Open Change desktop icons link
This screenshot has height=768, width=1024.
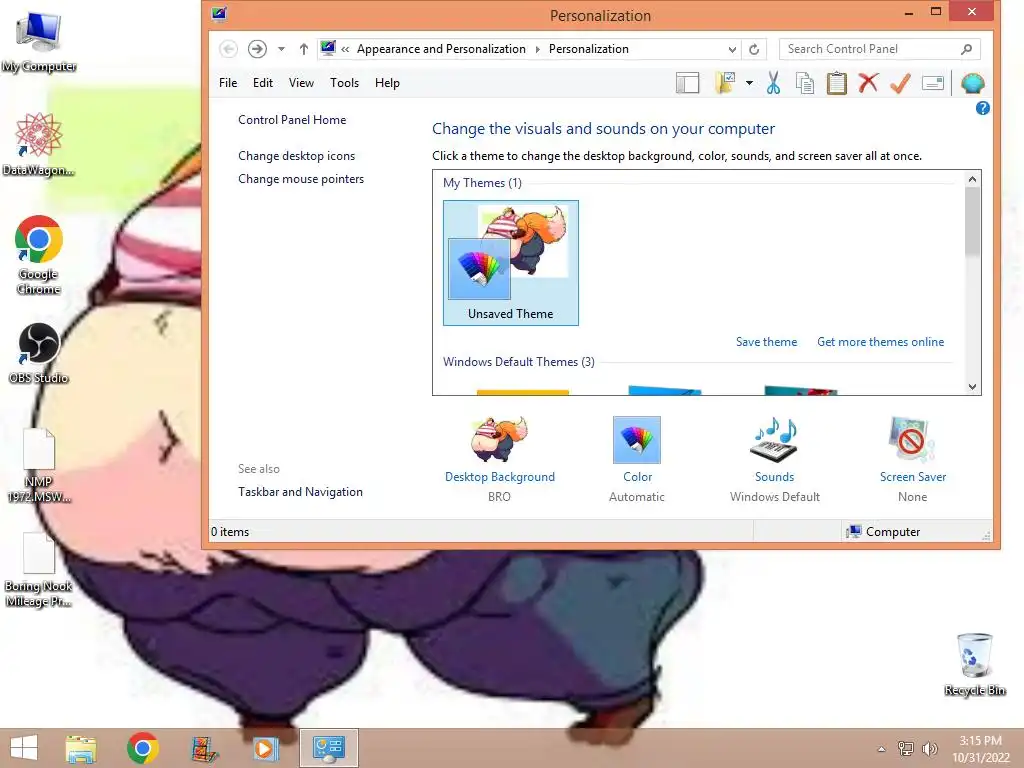[x=296, y=155]
